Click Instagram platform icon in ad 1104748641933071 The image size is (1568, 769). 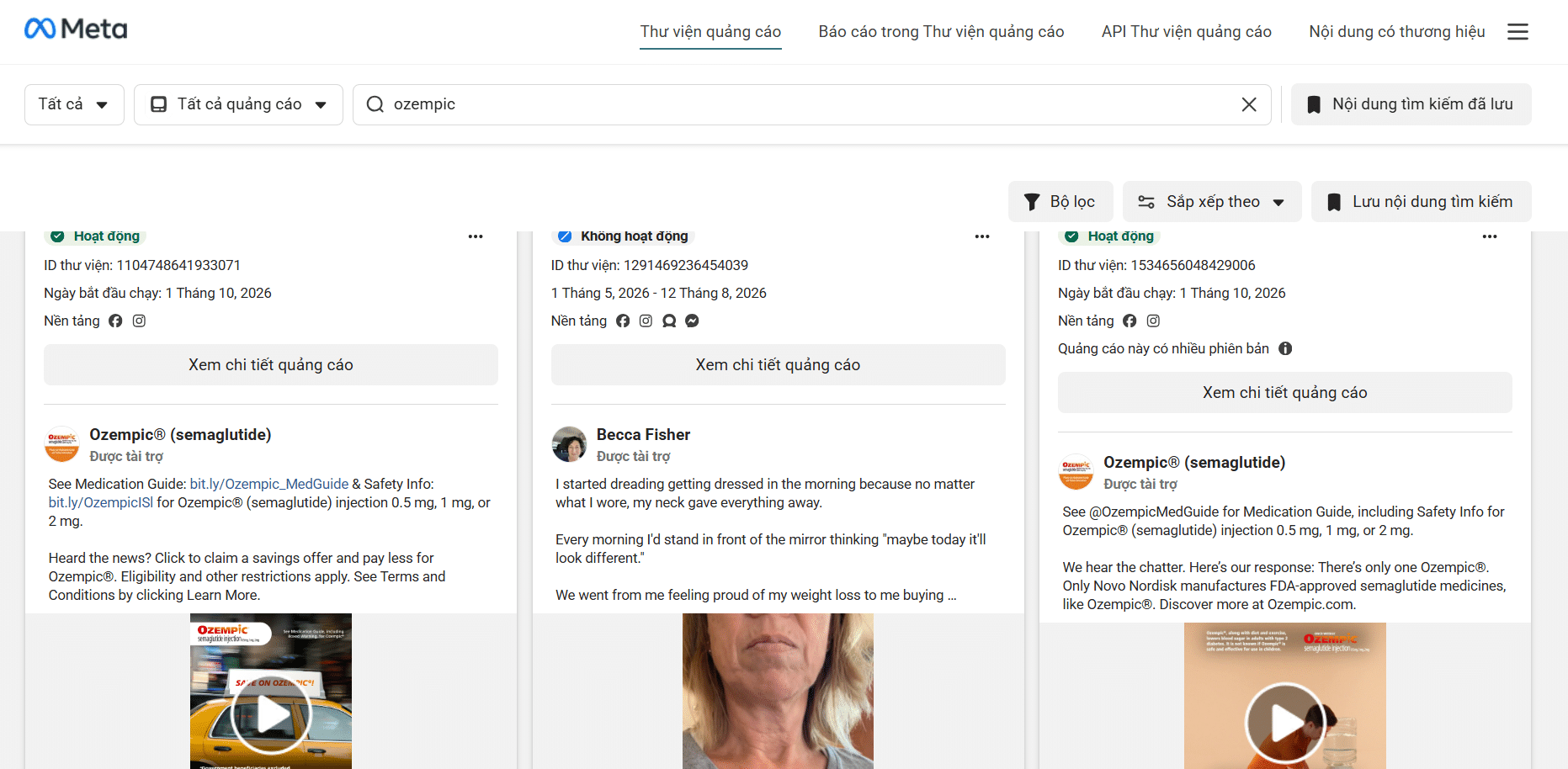pyautogui.click(x=139, y=321)
